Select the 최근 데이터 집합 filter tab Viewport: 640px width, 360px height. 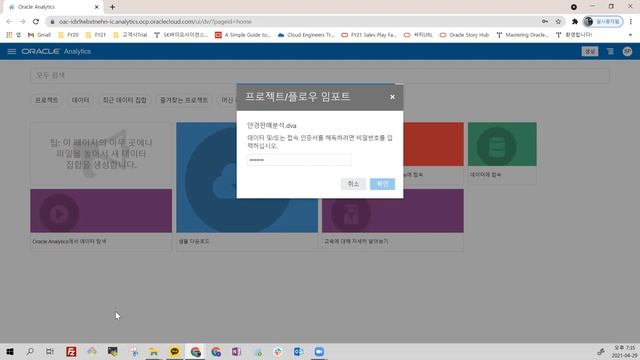click(x=124, y=100)
